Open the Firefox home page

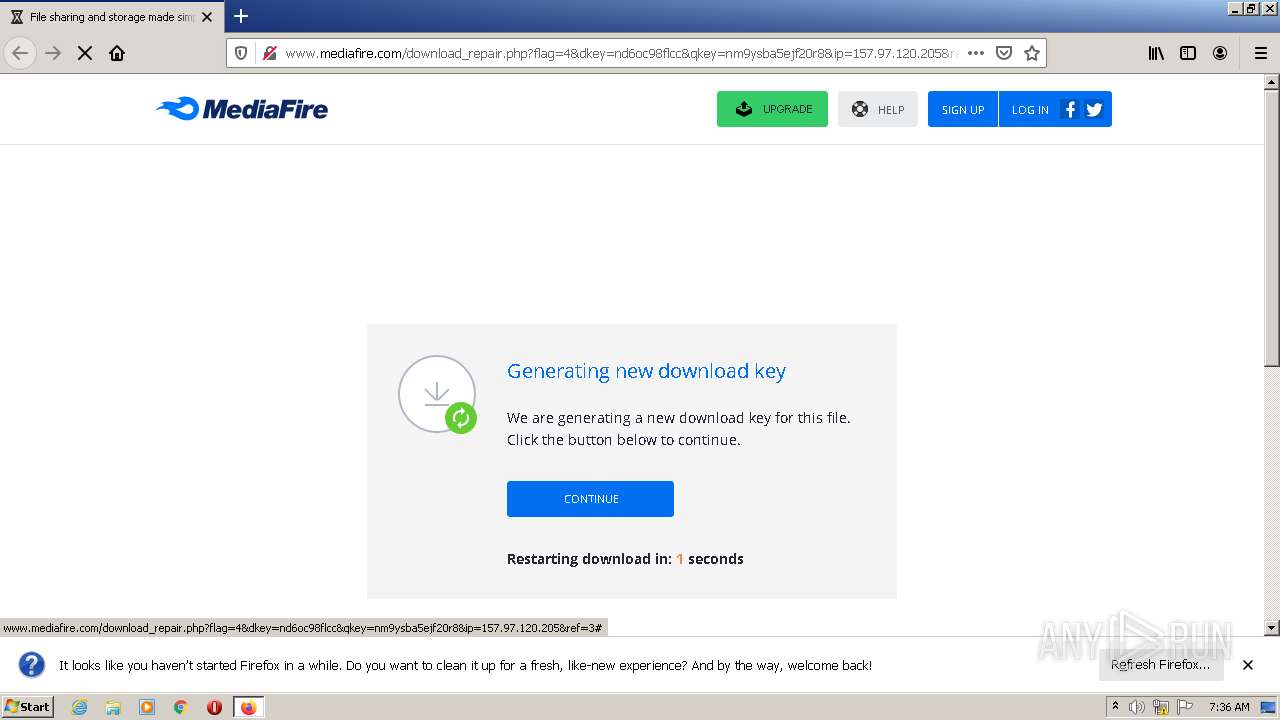117,53
